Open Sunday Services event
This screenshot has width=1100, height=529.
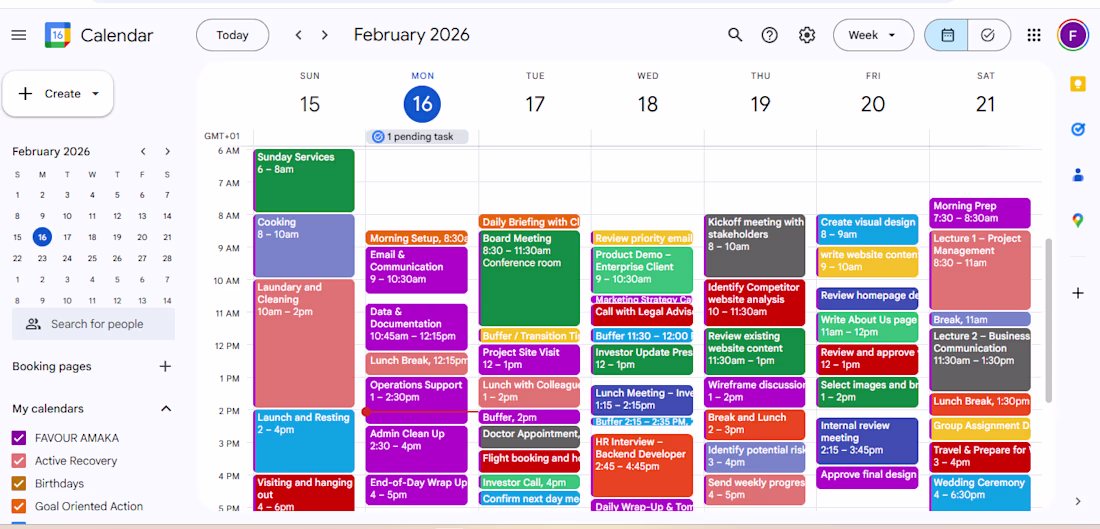pyautogui.click(x=304, y=180)
